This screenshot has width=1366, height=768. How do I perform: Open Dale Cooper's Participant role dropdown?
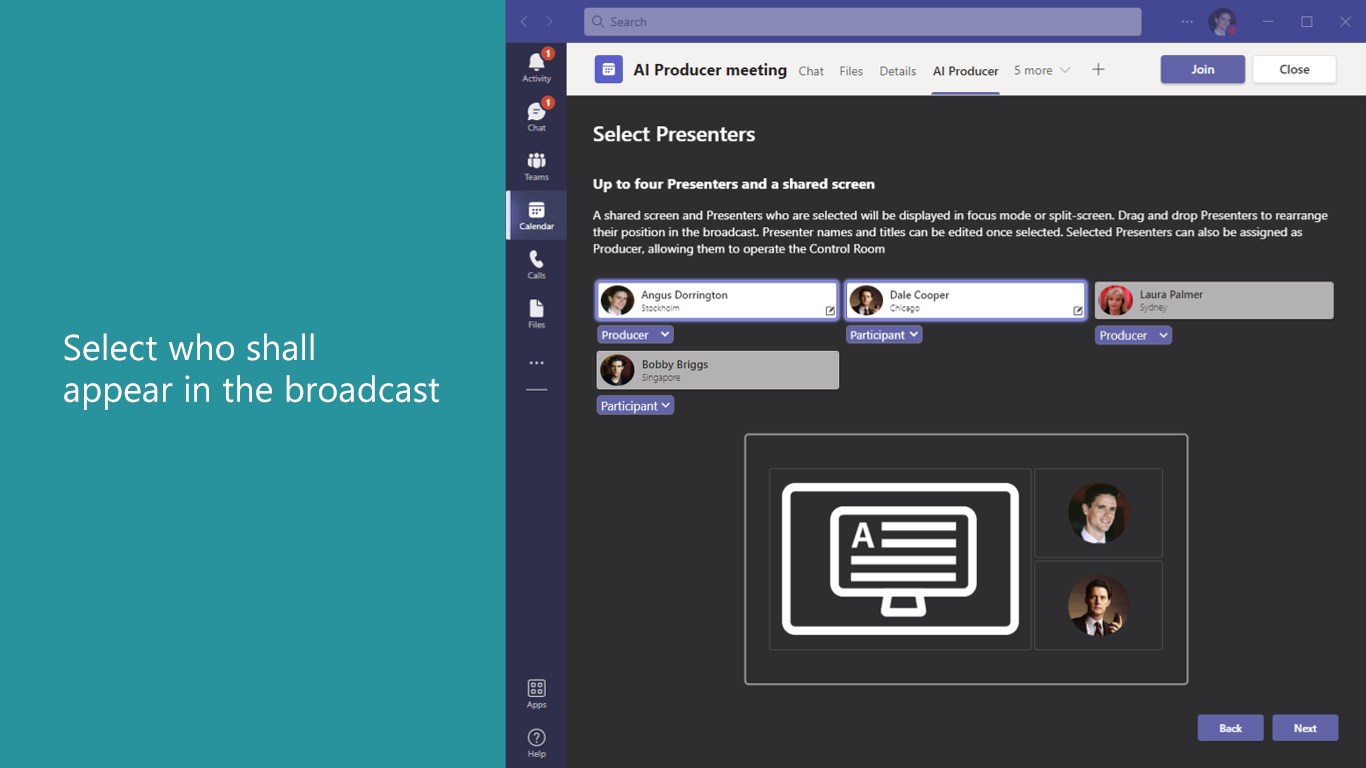pos(883,335)
